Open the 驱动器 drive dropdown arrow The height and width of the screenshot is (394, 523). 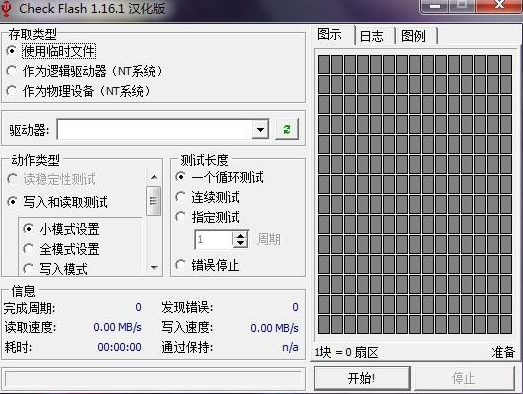point(260,129)
